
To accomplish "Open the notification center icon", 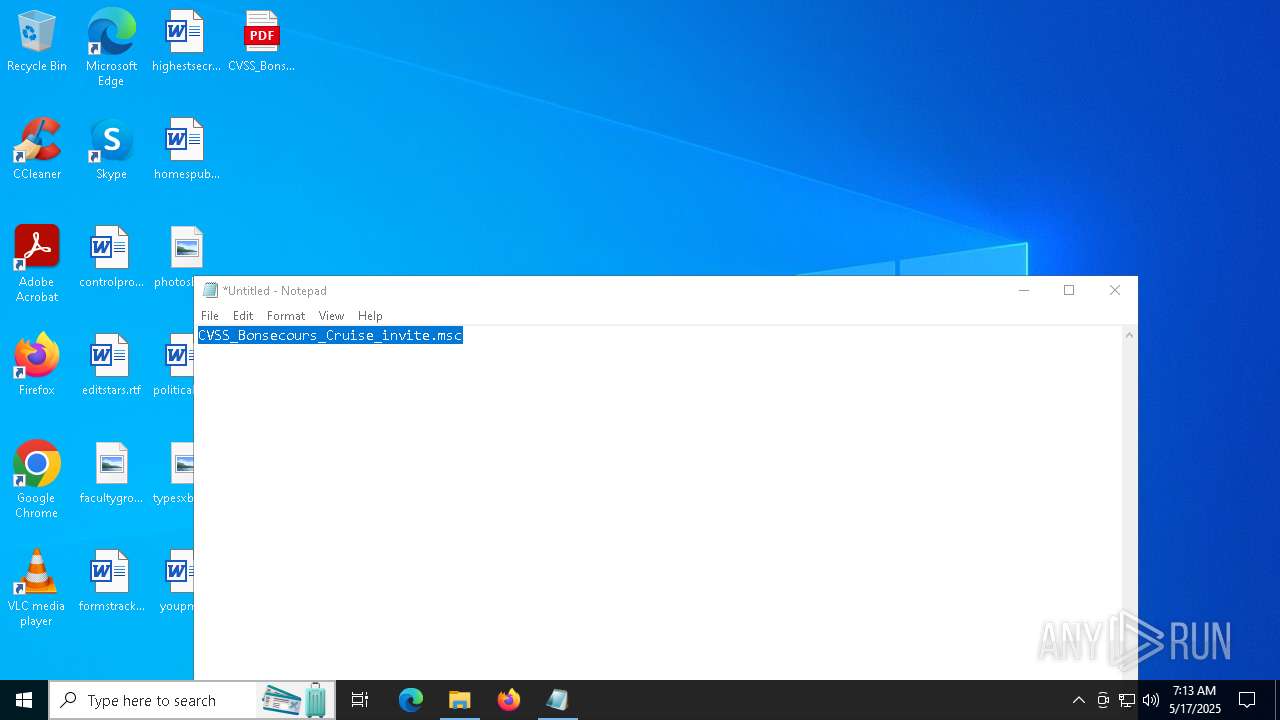I will (x=1247, y=700).
